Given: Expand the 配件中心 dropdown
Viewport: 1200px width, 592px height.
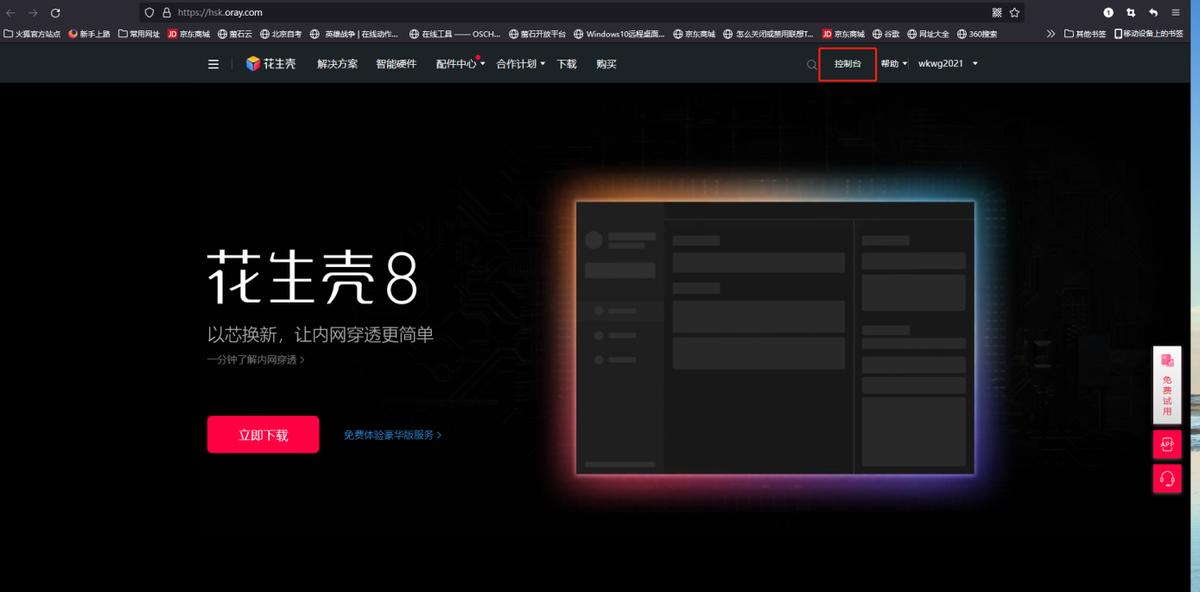Looking at the screenshot, I should pos(461,64).
